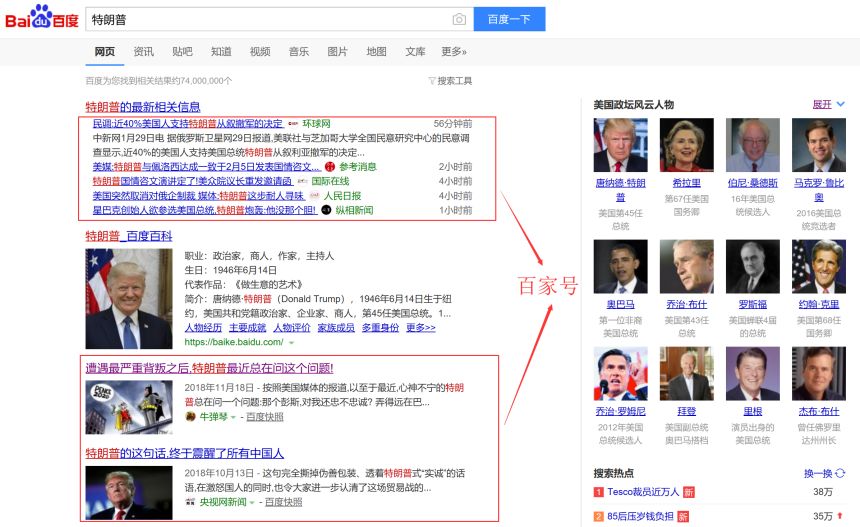Viewport: 860px width, 527px height.
Task: Click the 国际在线 source icon
Action: pyautogui.click(x=302, y=181)
